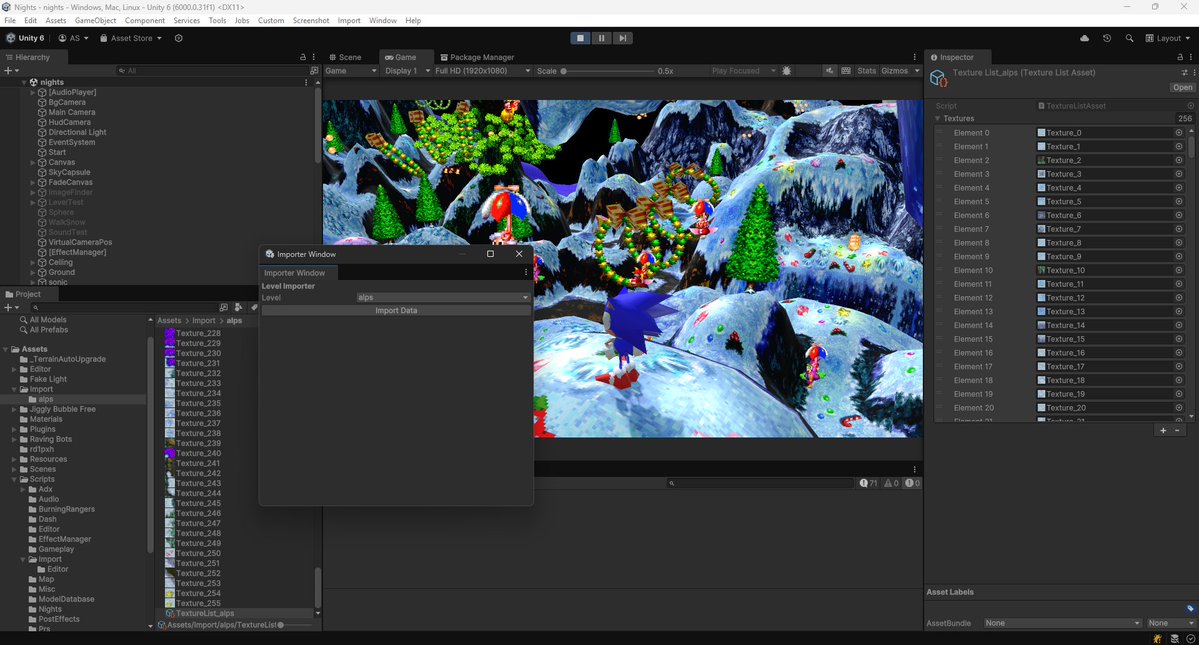Toggle the Frame Debugger bug icon

point(787,71)
